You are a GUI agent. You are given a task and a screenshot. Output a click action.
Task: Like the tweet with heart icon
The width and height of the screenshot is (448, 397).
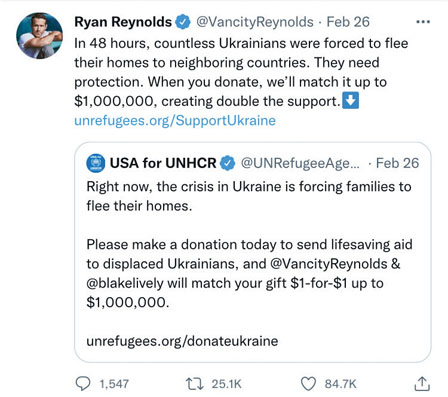[x=308, y=384]
